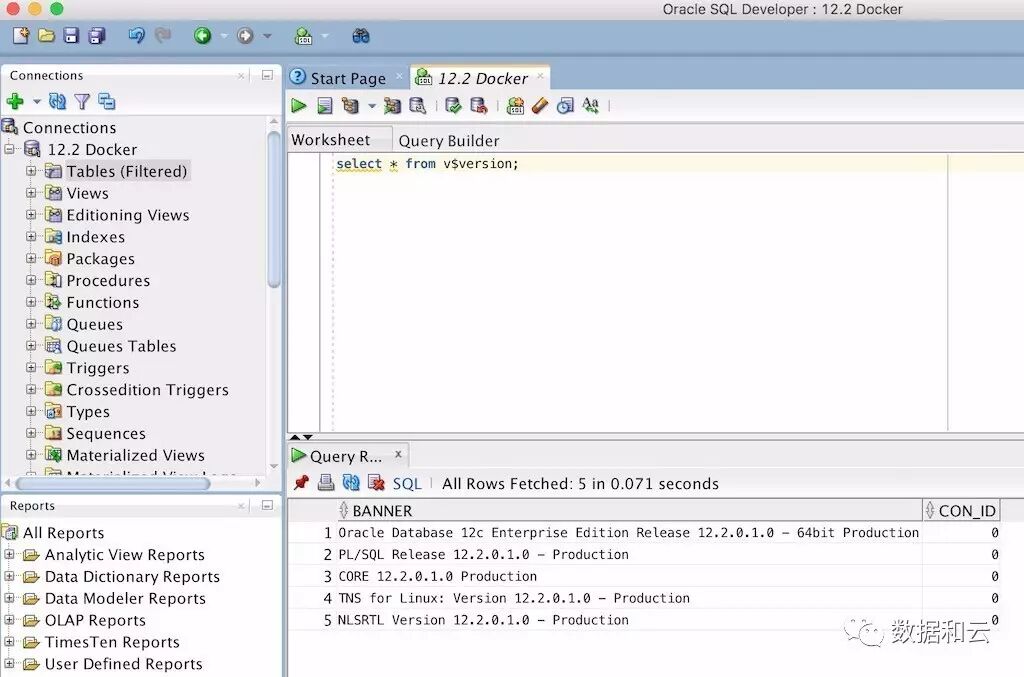Click the Rollback icon in worksheet toolbar
Image resolution: width=1024 pixels, height=677 pixels.
pyautogui.click(x=479, y=105)
